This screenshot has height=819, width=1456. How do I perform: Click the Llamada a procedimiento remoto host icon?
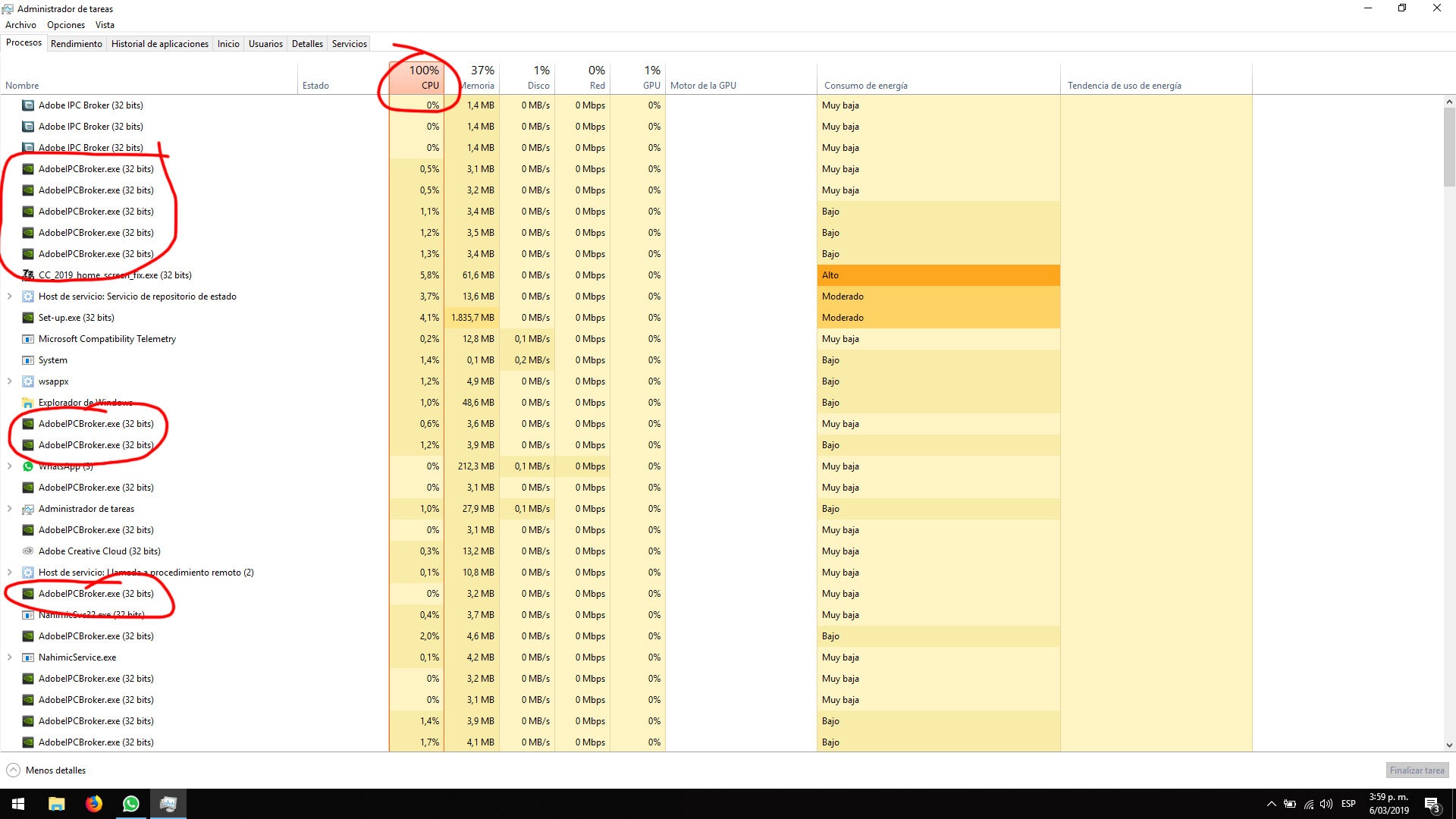(x=28, y=573)
